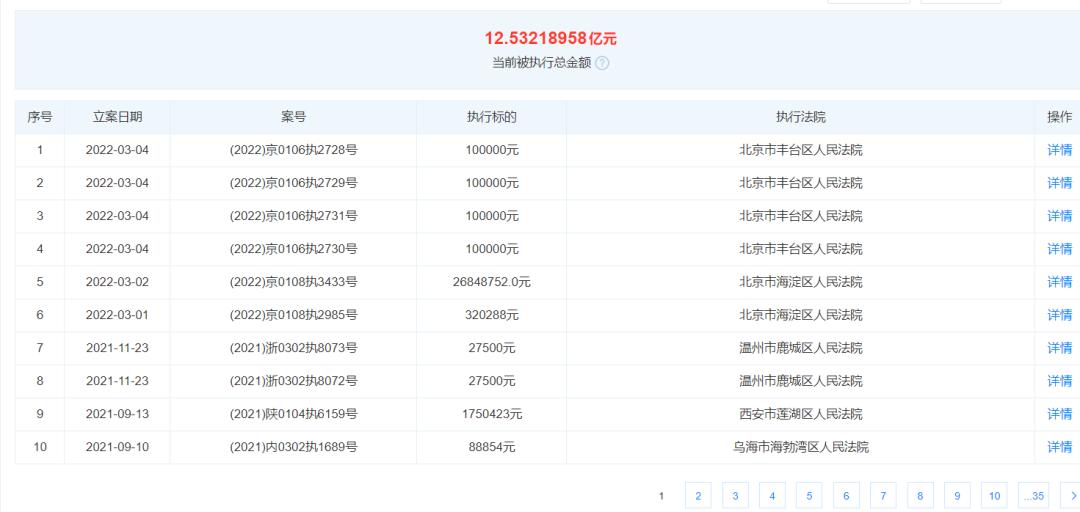Click amount 320288元
This screenshot has width=1080, height=512.
[x=492, y=315]
